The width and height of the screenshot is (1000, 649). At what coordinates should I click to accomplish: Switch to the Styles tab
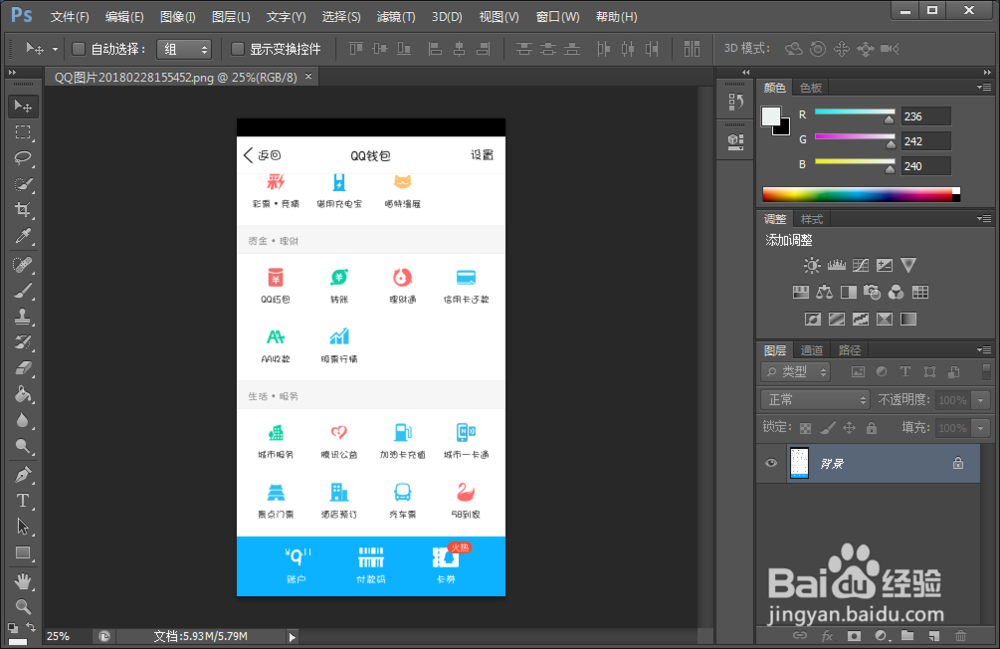[x=812, y=219]
